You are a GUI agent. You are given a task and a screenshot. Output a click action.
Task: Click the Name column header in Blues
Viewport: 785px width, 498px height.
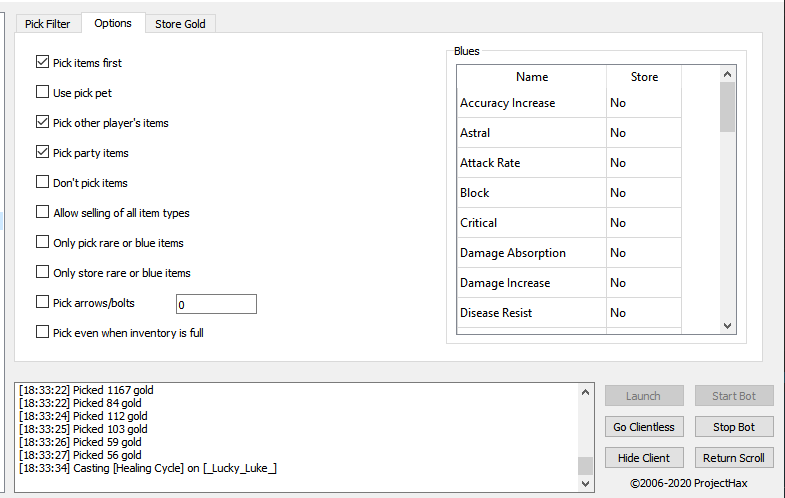click(532, 77)
